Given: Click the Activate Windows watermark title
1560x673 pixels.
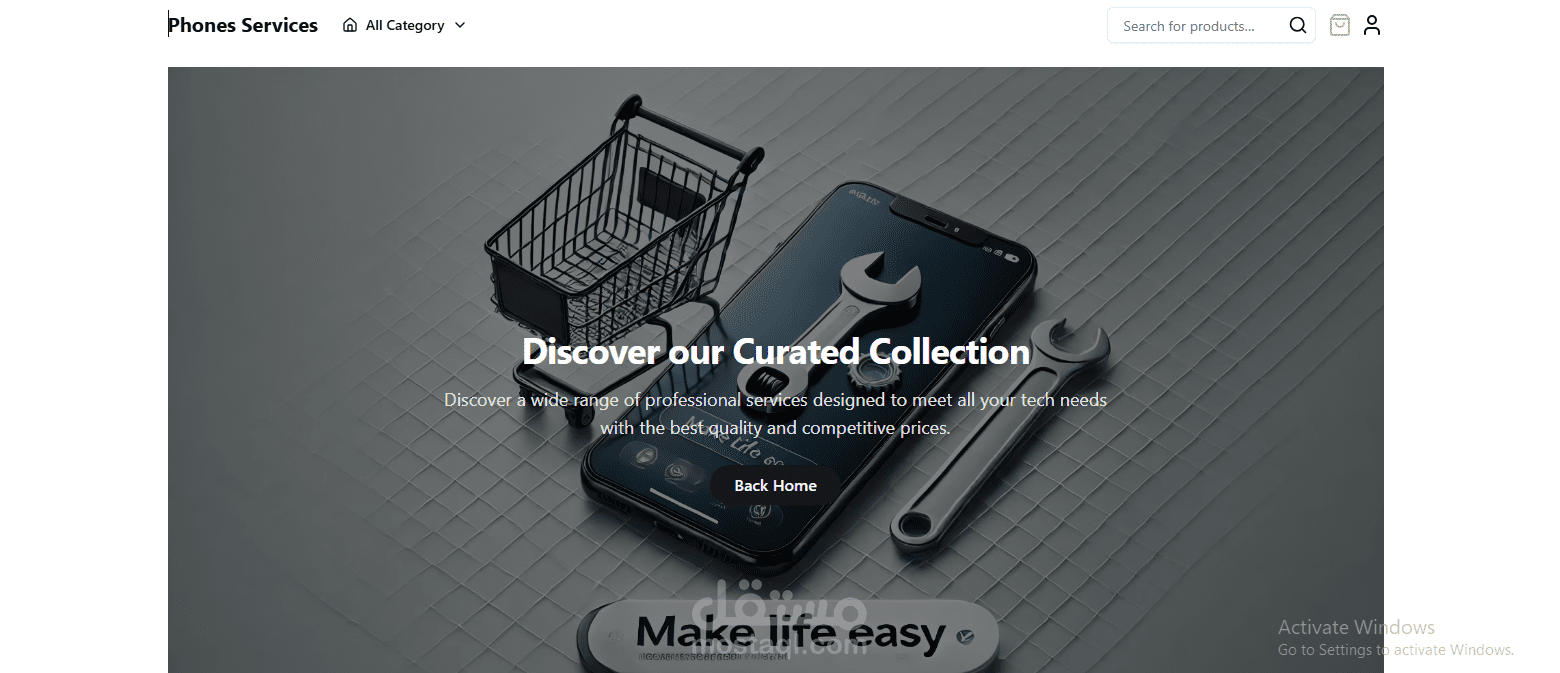Looking at the screenshot, I should pos(1356,627).
